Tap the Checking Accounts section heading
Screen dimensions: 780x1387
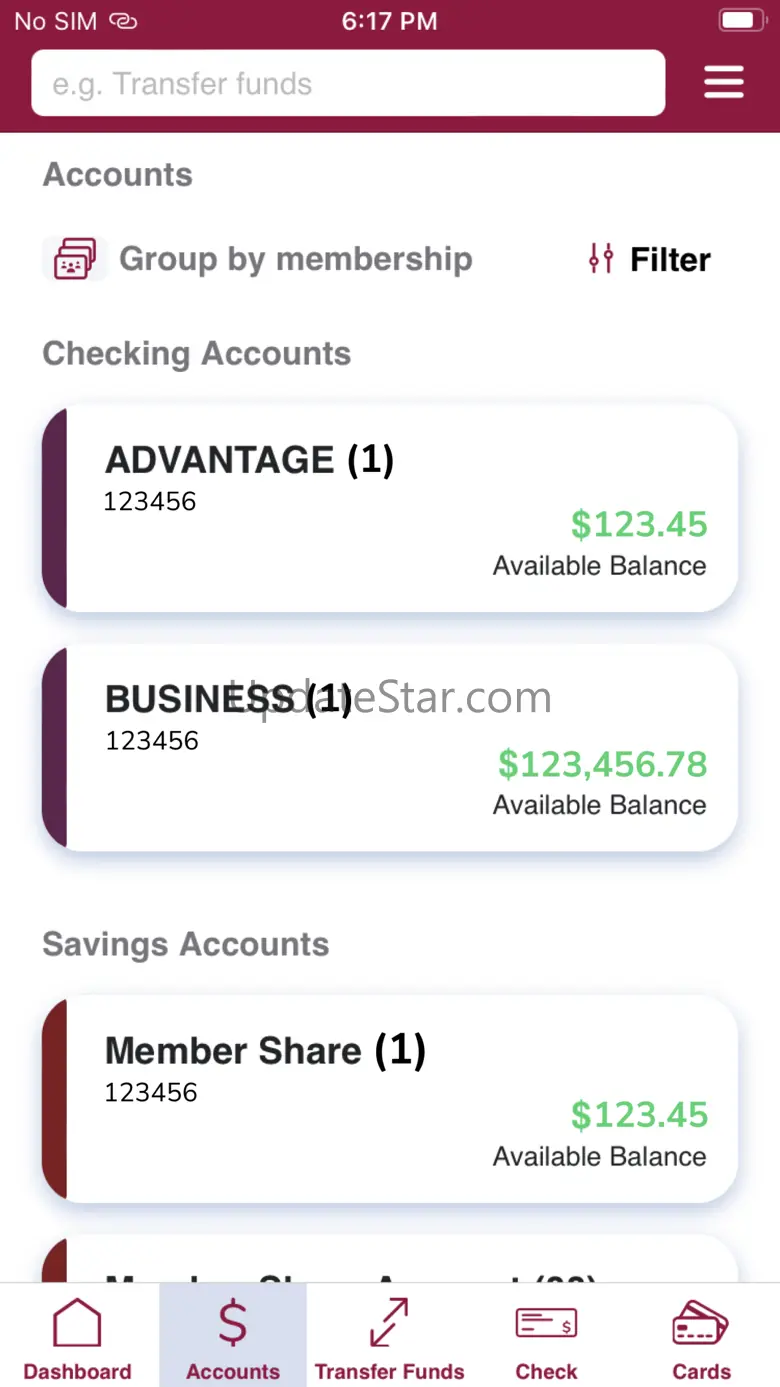point(197,354)
